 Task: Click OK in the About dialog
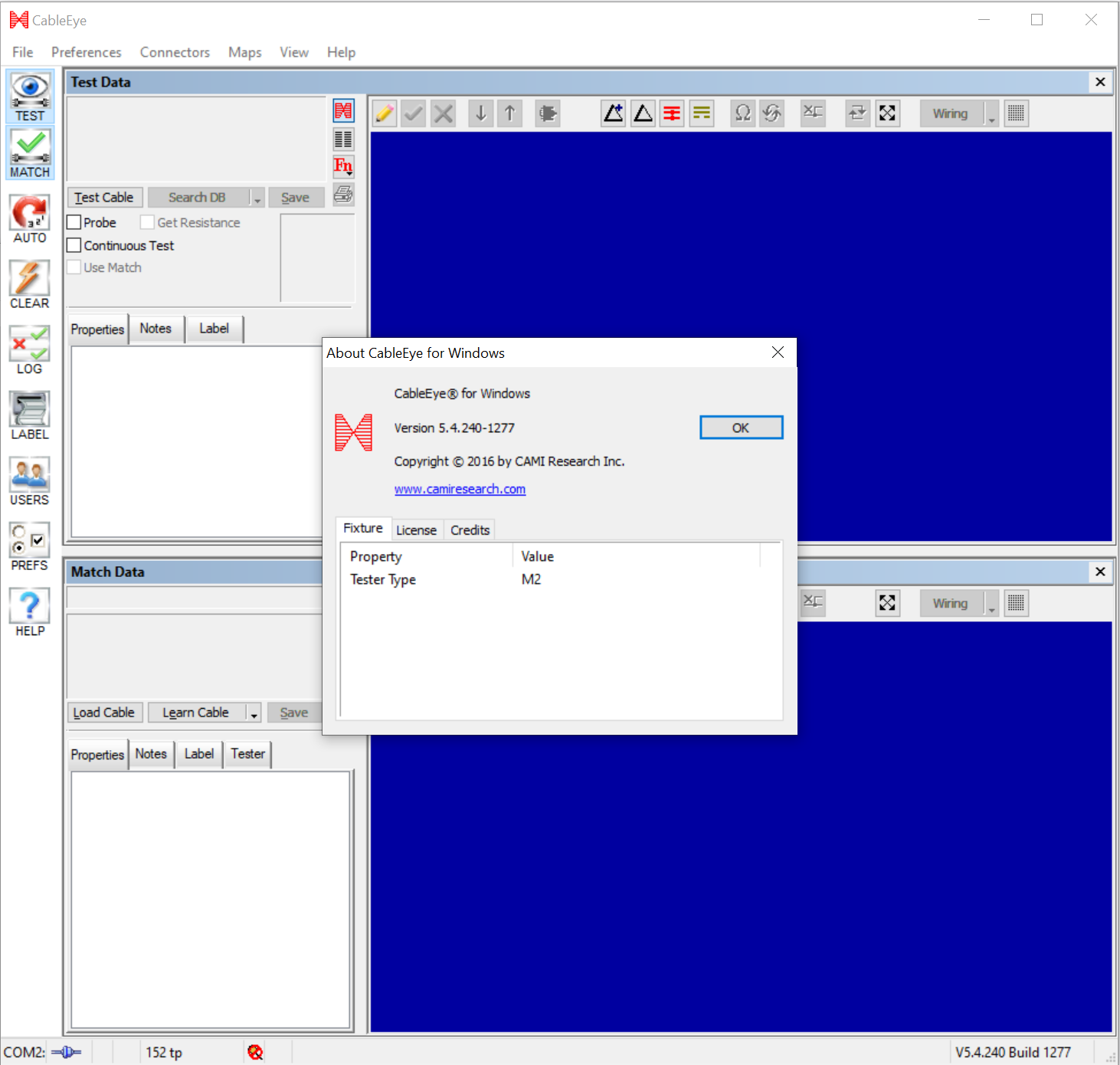[742, 428]
